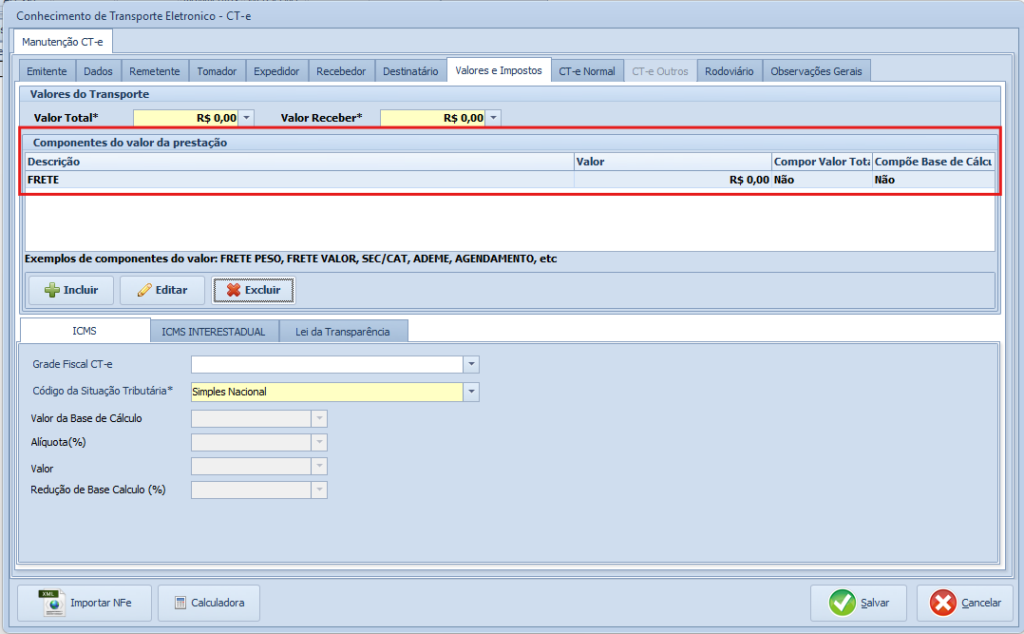Click the red Cancelar cross icon
Image resolution: width=1024 pixels, height=634 pixels.
point(942,603)
